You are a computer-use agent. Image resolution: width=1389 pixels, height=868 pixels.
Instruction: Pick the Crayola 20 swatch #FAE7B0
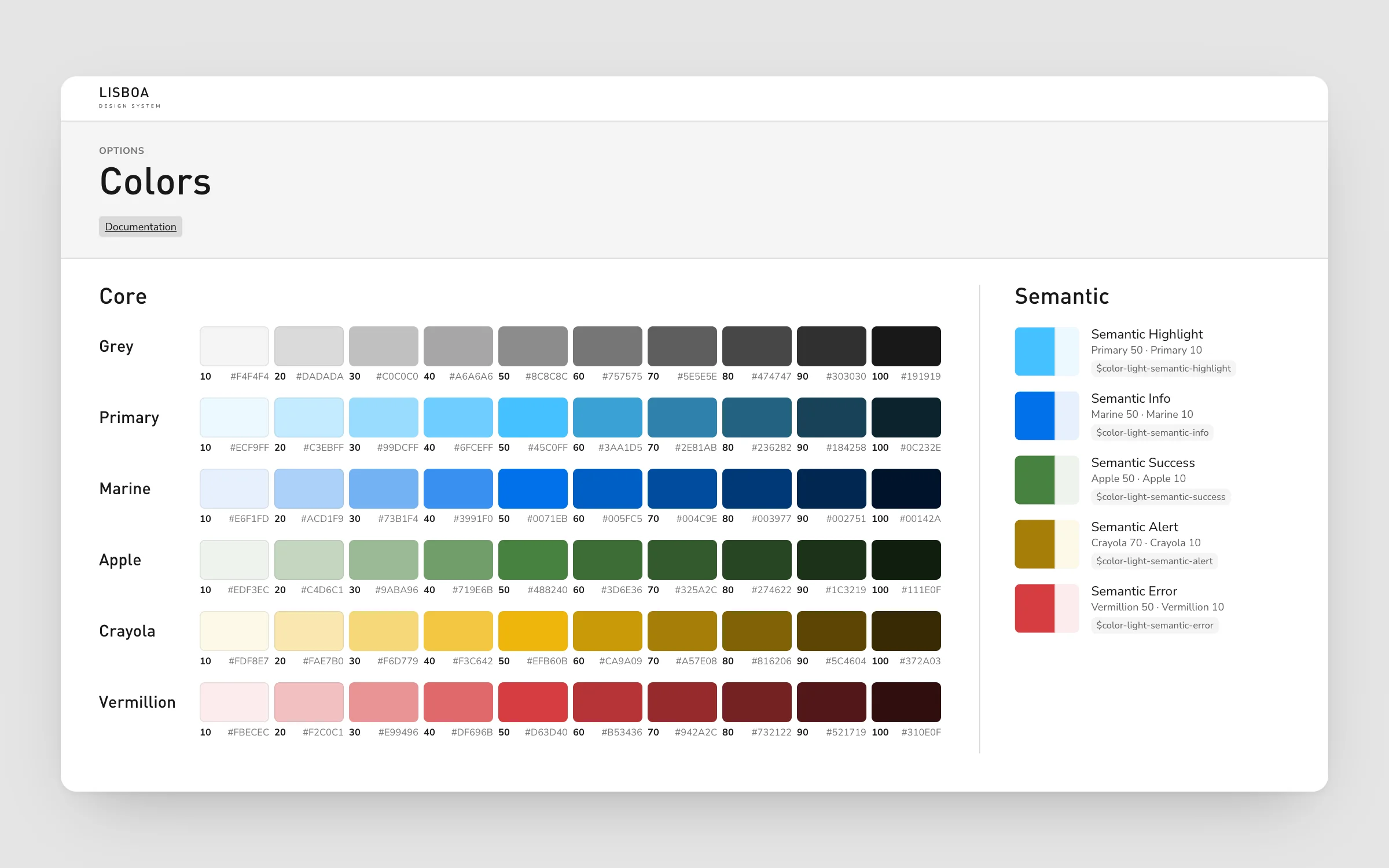tap(309, 631)
